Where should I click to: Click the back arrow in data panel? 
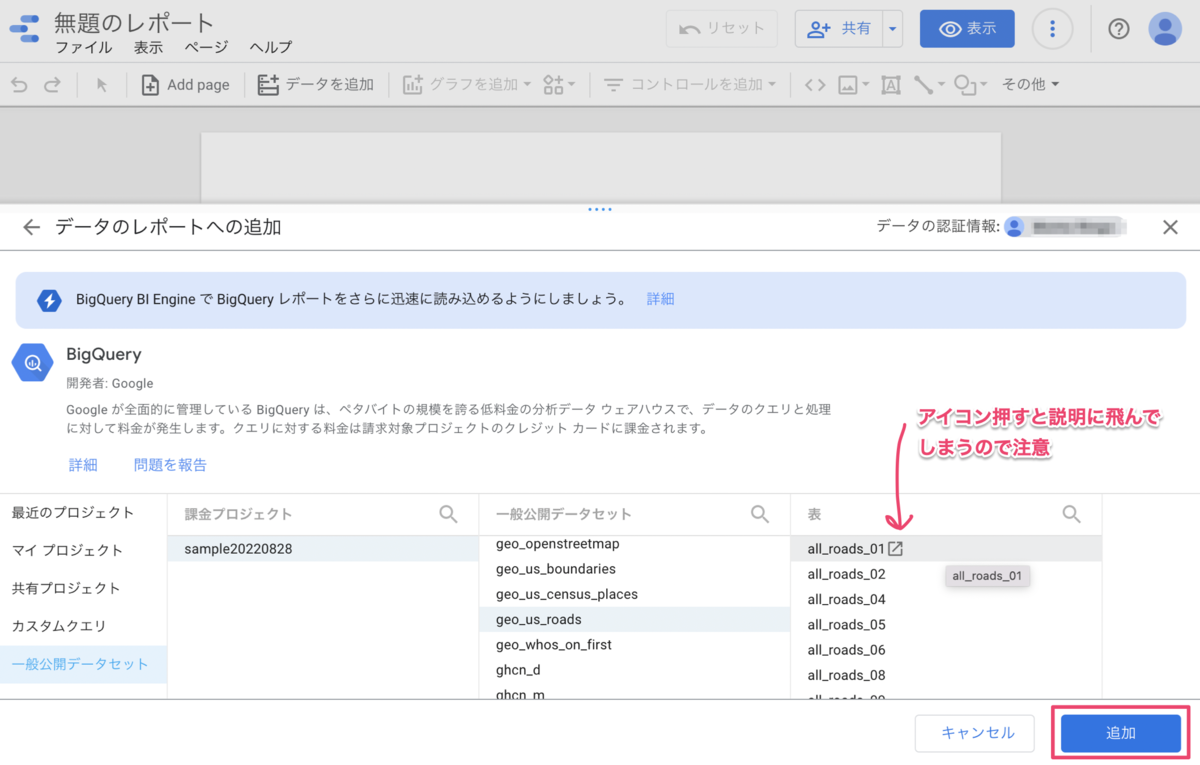click(32, 227)
